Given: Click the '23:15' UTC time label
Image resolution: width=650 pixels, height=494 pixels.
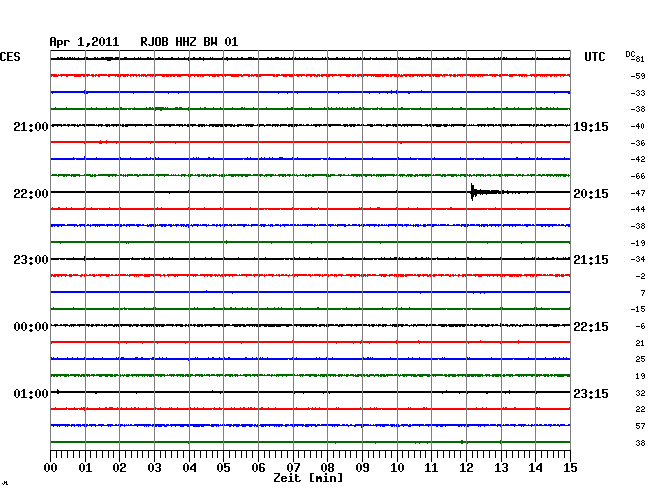Looking at the screenshot, I should [591, 393].
